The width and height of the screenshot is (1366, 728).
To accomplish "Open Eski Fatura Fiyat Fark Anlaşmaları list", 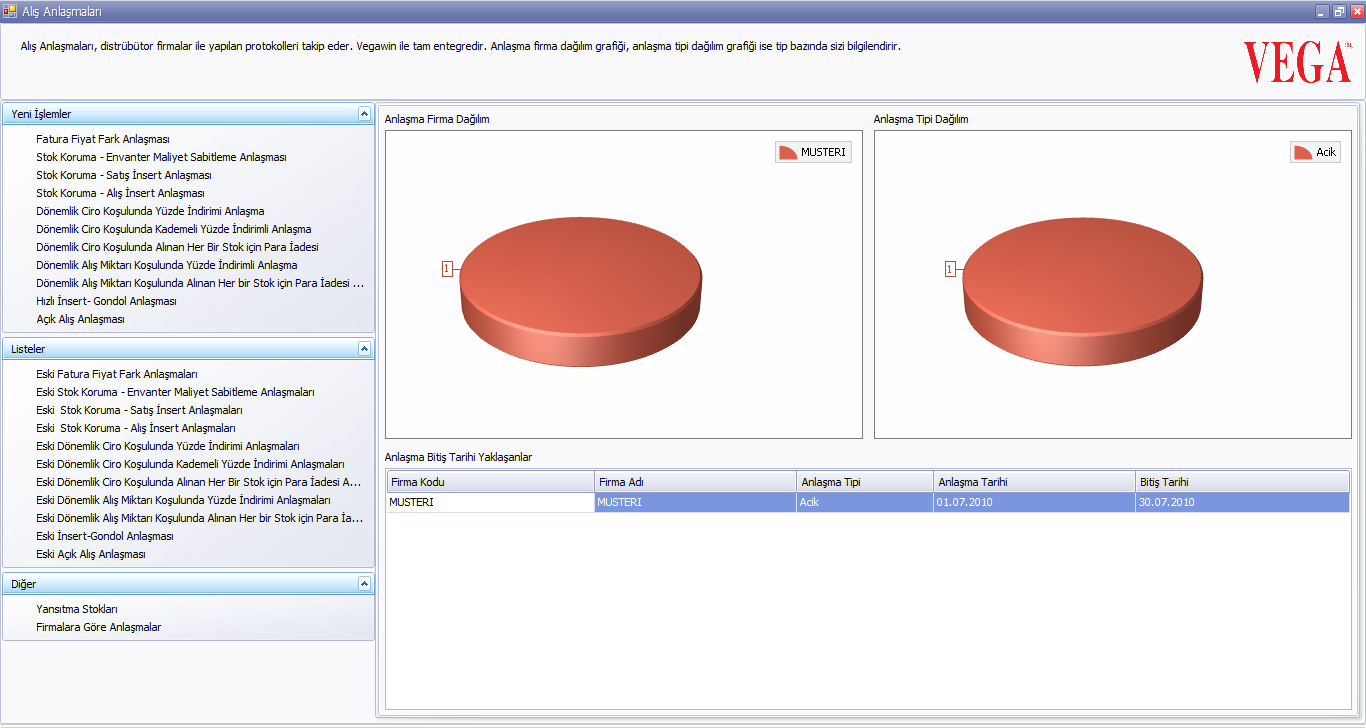I will [117, 374].
